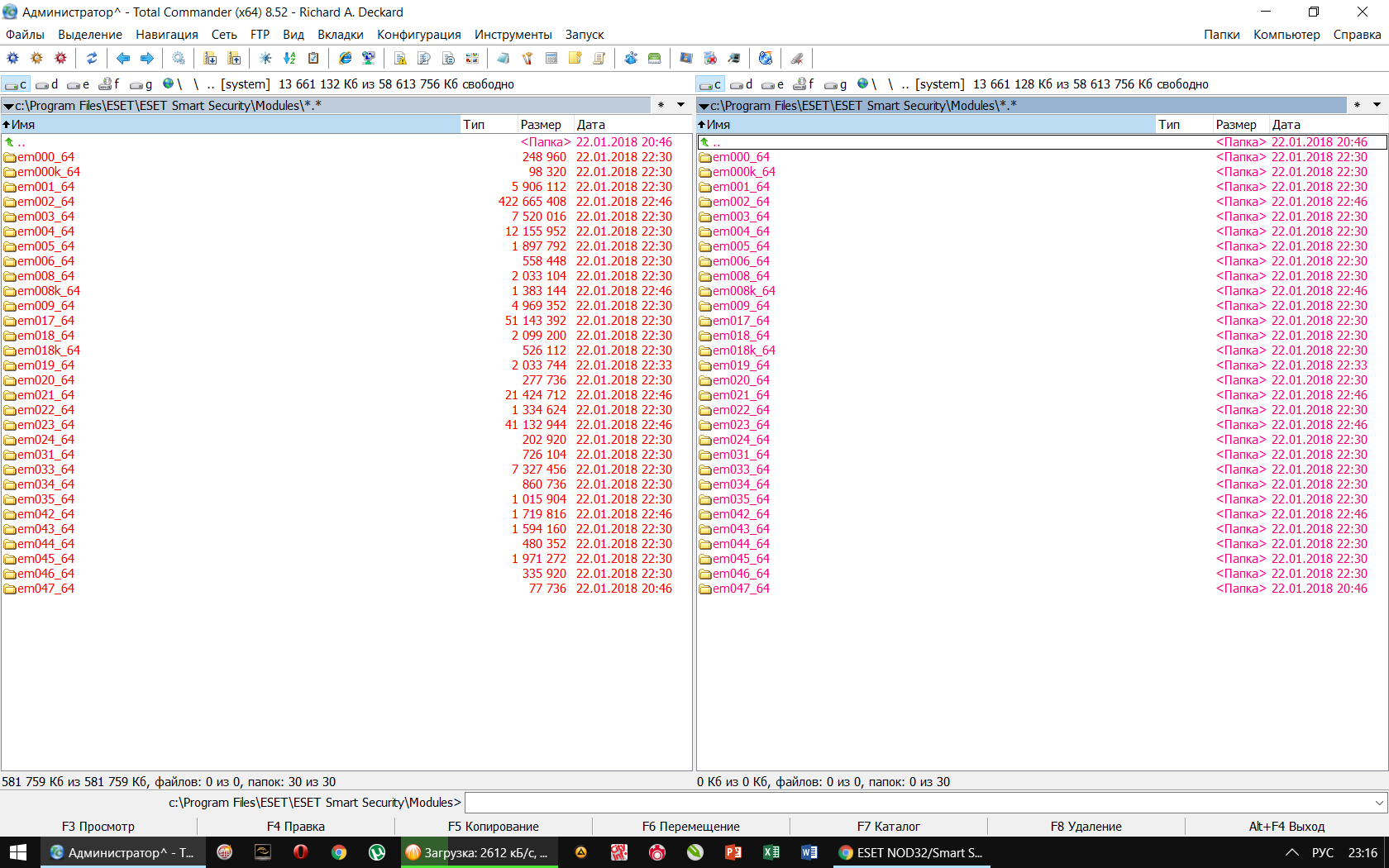Click the paintbrush toolbar icon
The width and height of the screenshot is (1389, 868).
[x=527, y=58]
